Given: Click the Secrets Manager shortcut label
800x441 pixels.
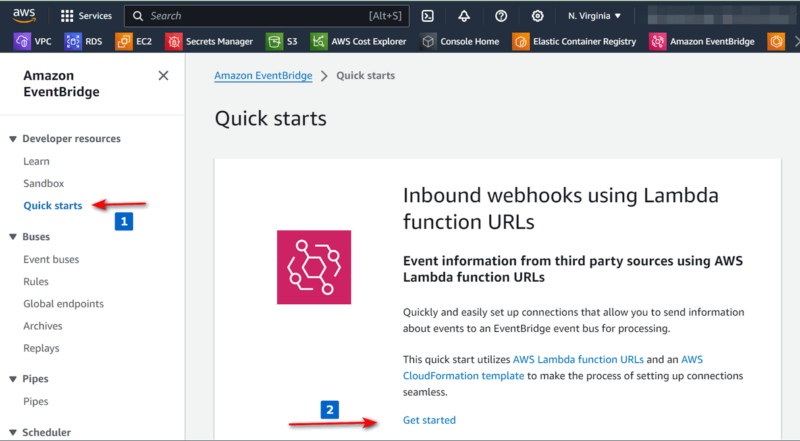Looking at the screenshot, I should point(219,41).
